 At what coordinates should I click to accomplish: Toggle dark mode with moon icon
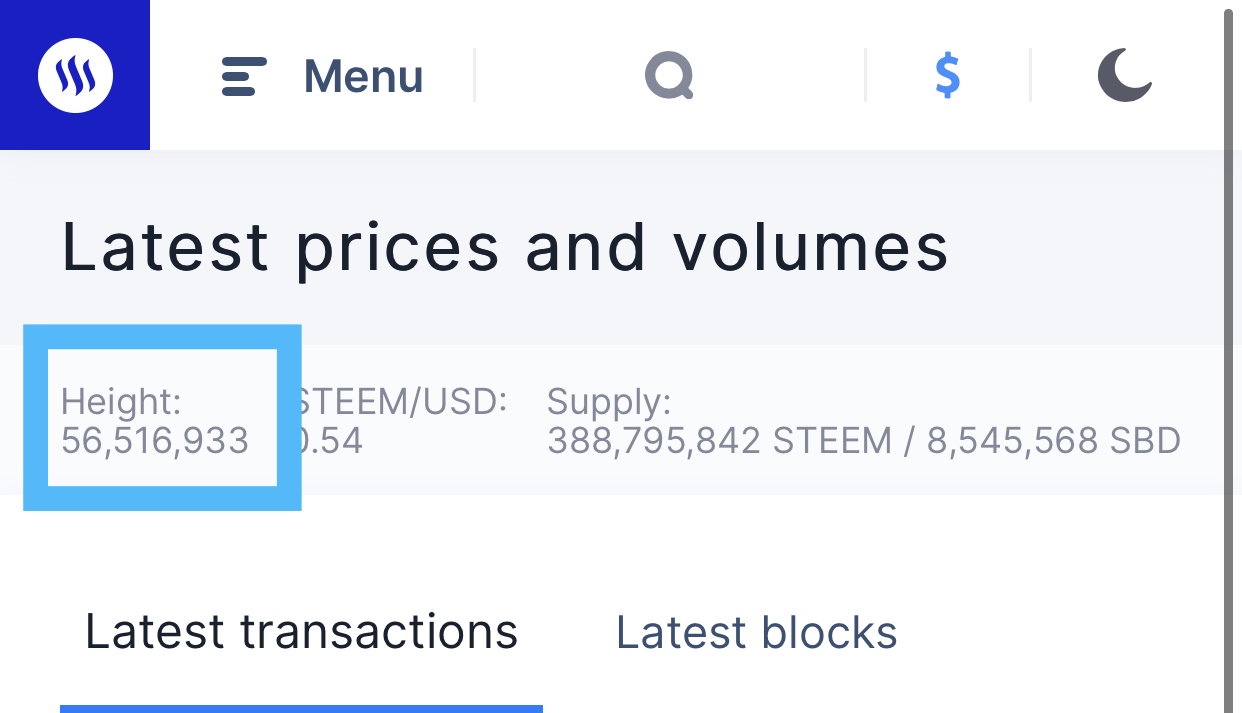(1125, 76)
